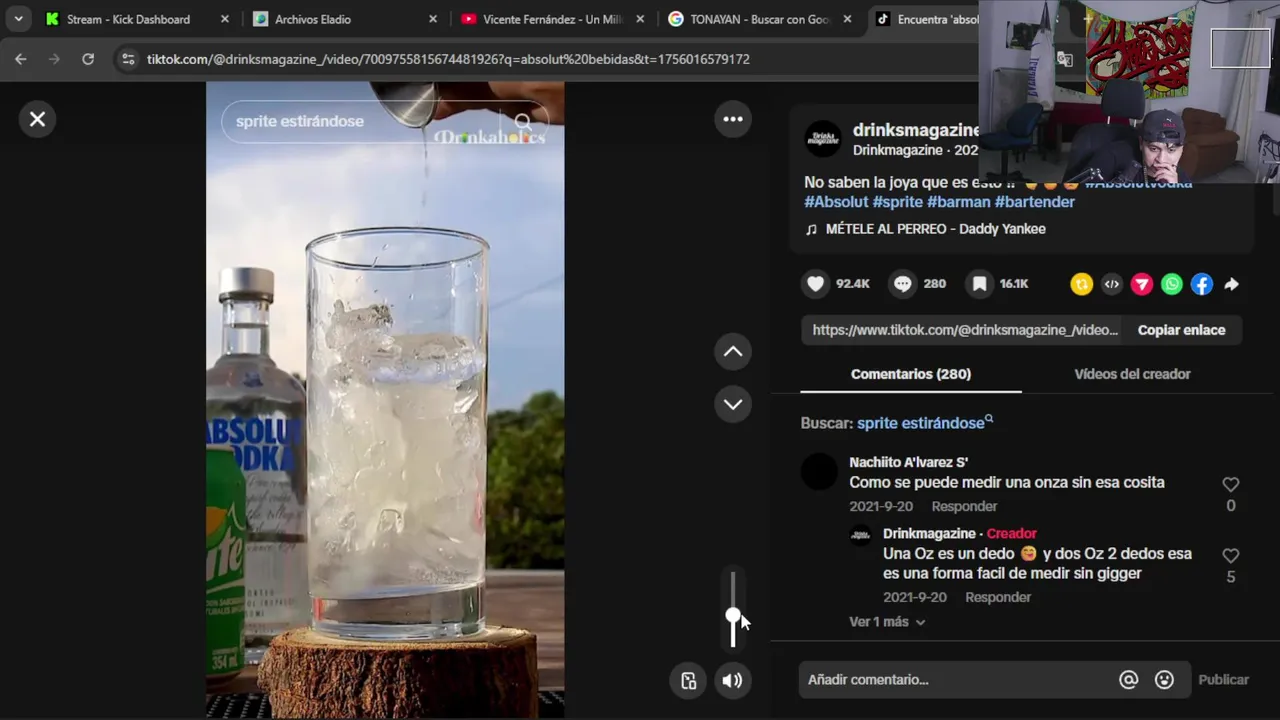The height and width of the screenshot is (720, 1280).
Task: Reload the TikTok page
Action: [88, 59]
